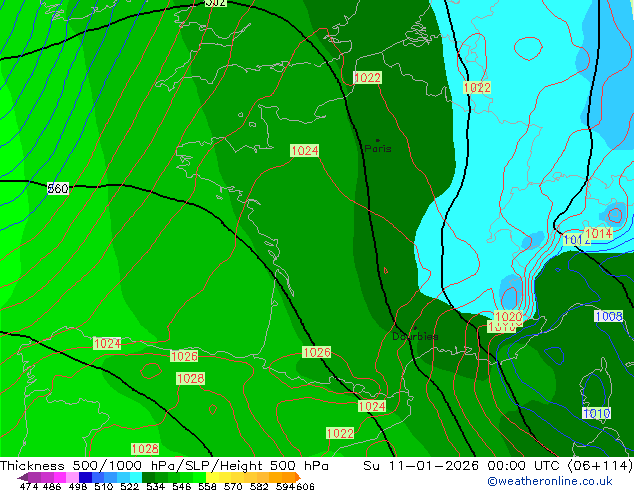This screenshot has height=490, width=634.
Task: Click the 1028 label directly below a 1026 label
Action: [190, 378]
